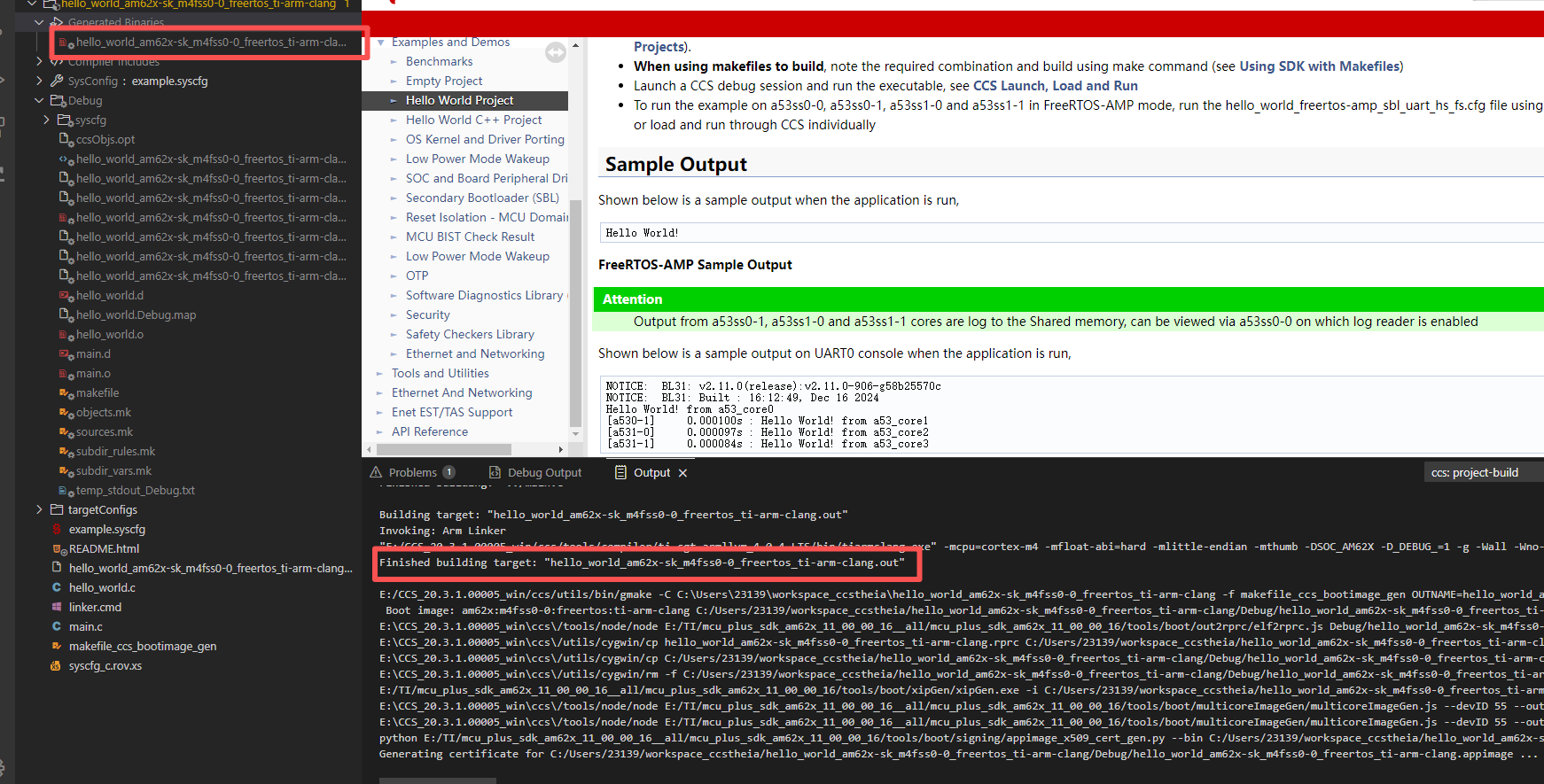
Task: Click the C icon beside main.c
Action: tap(58, 626)
